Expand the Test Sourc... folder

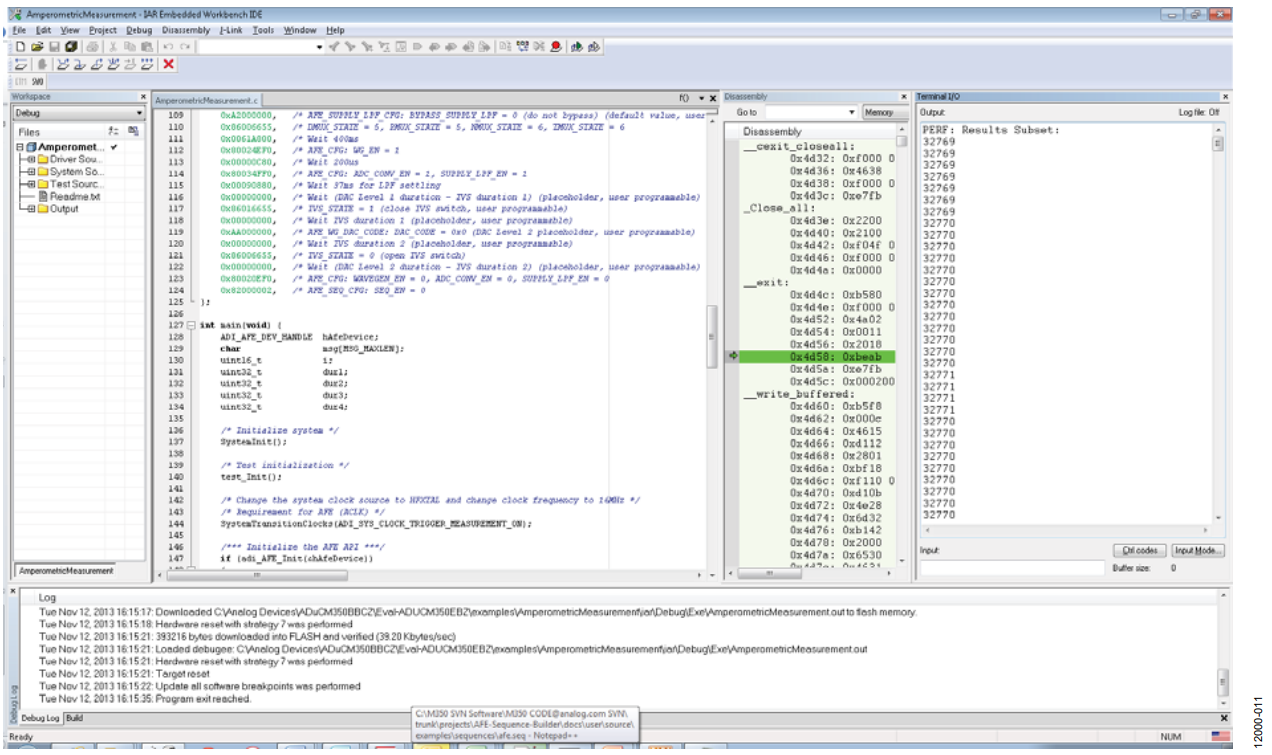click(31, 184)
